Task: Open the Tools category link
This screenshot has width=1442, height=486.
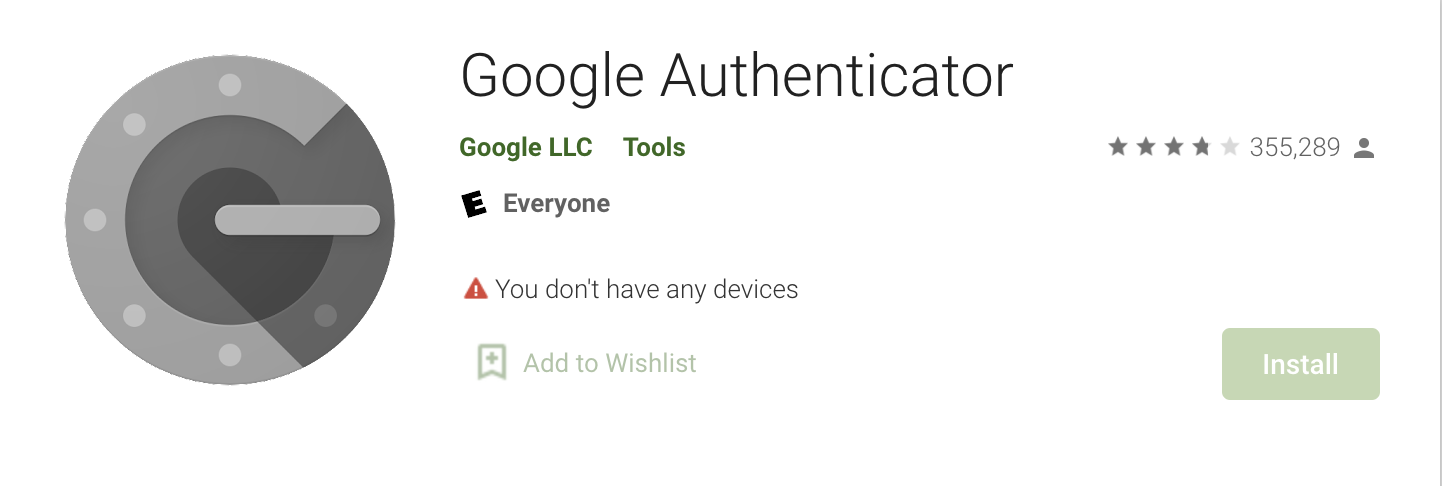Action: (654, 148)
